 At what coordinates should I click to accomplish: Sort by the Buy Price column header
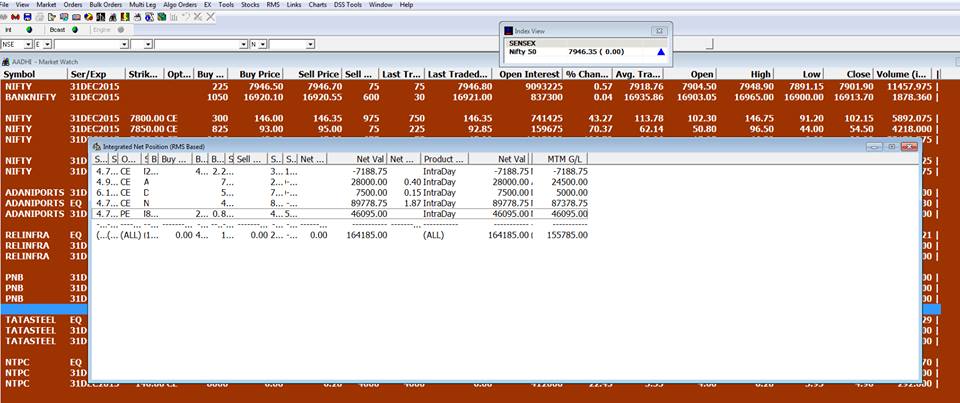click(256, 74)
